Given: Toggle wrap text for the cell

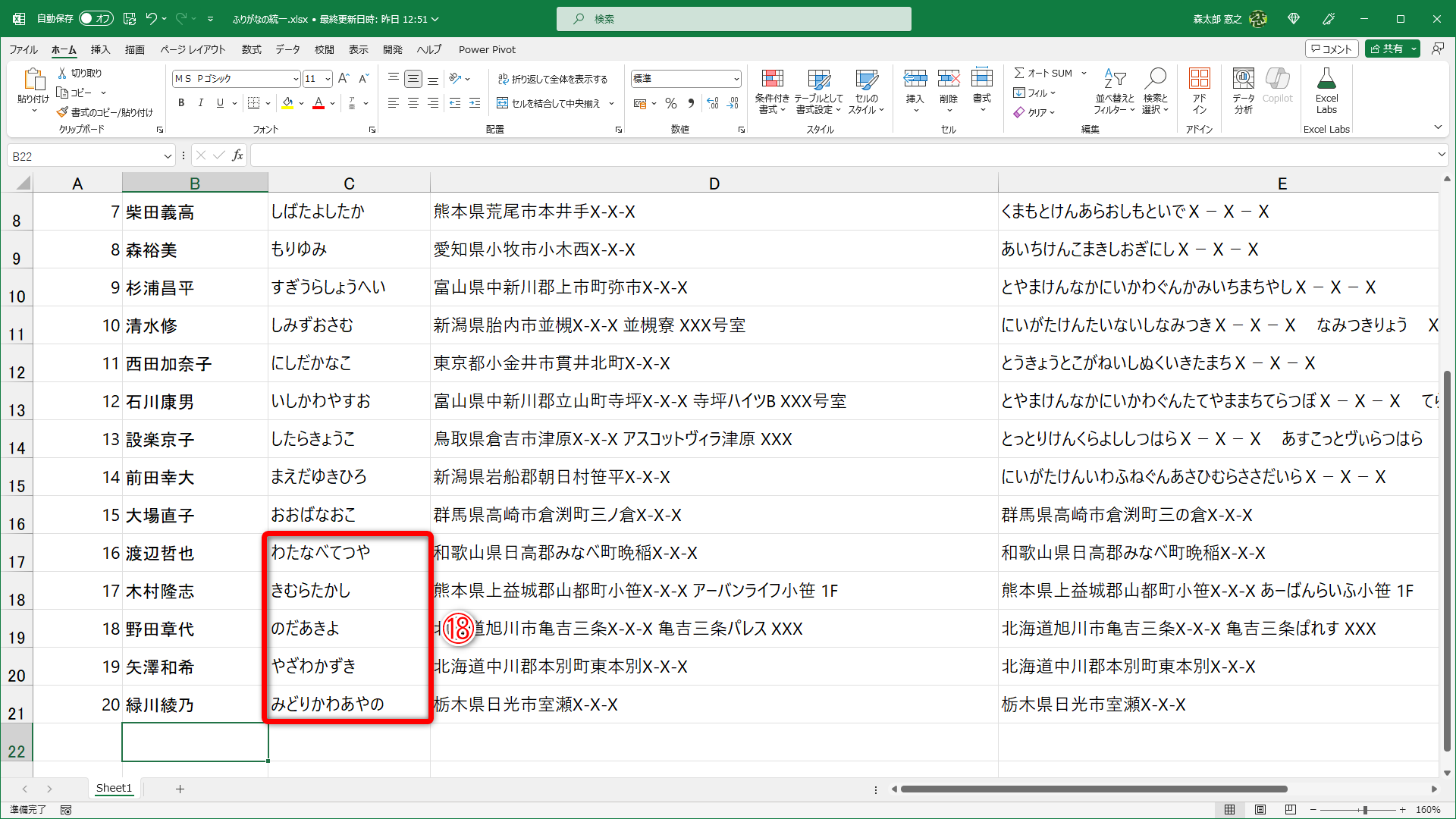Looking at the screenshot, I should tap(552, 79).
